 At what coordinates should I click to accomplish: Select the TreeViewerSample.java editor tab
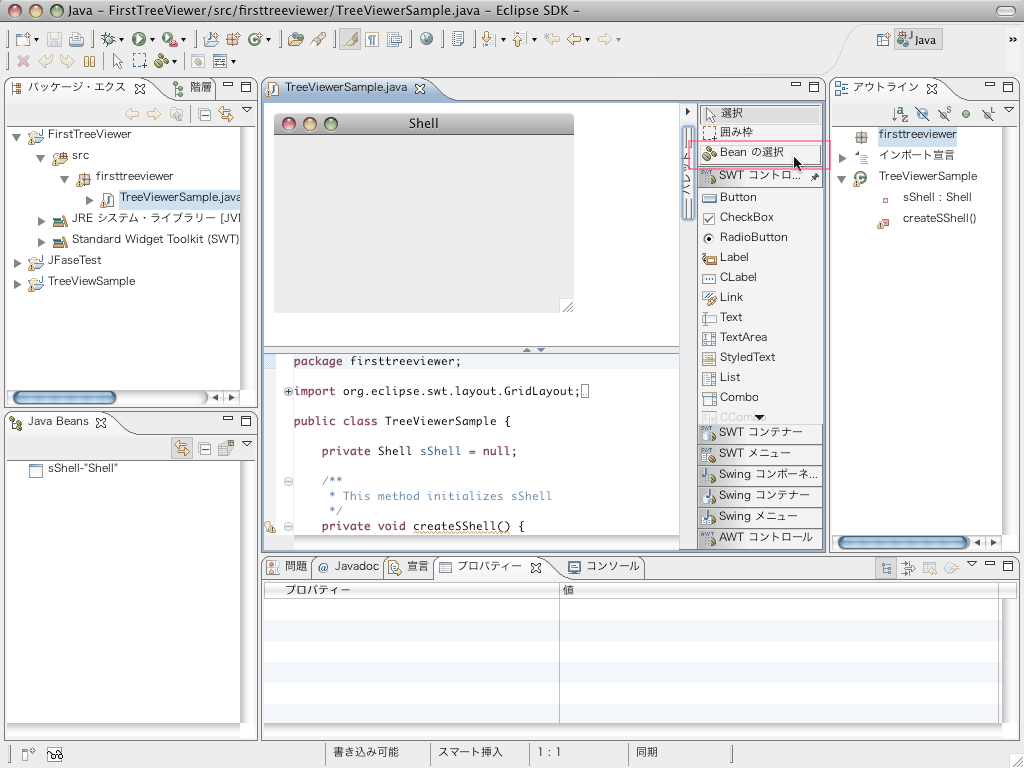tap(345, 88)
